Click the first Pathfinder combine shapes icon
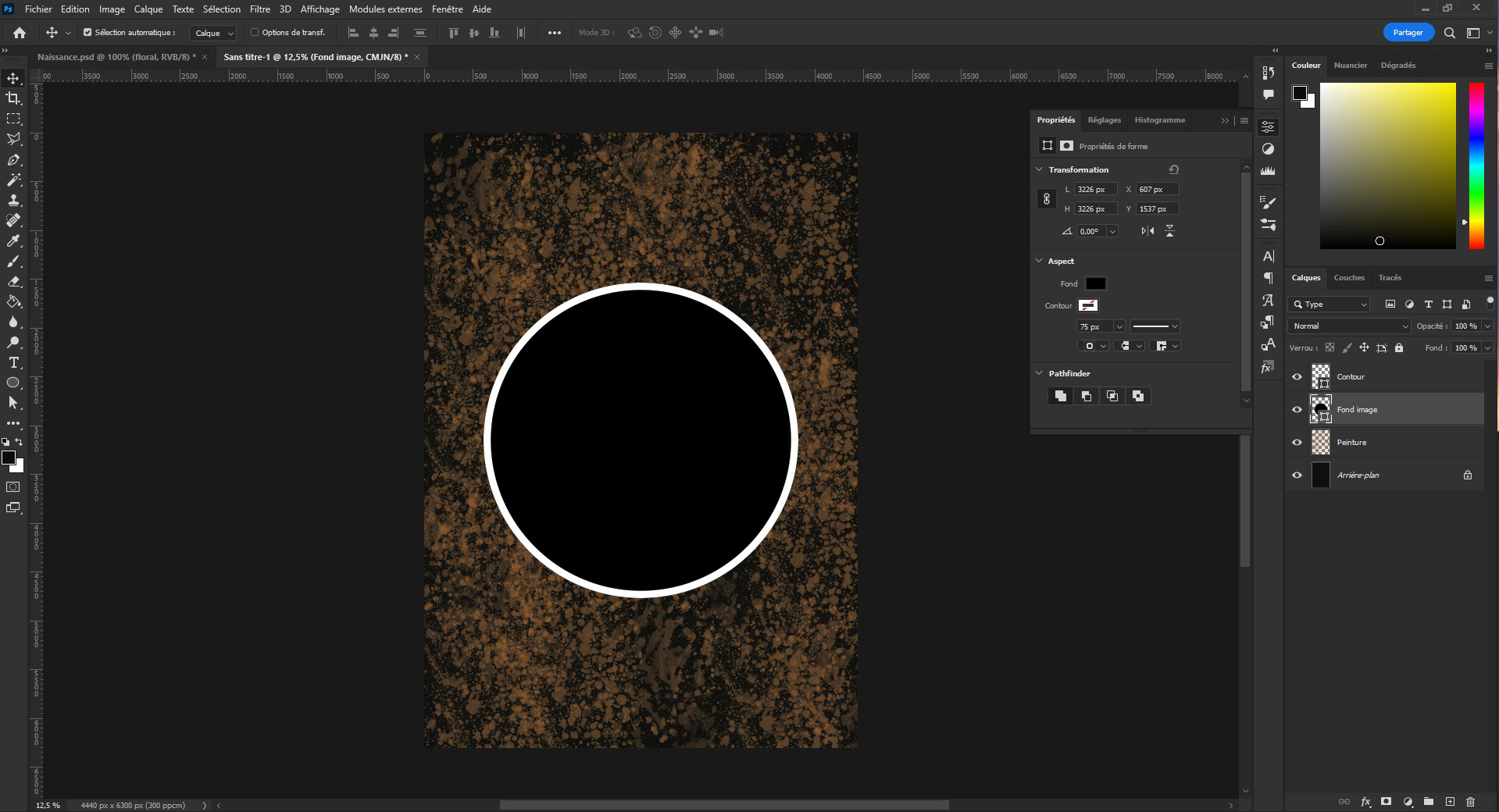 (x=1060, y=396)
